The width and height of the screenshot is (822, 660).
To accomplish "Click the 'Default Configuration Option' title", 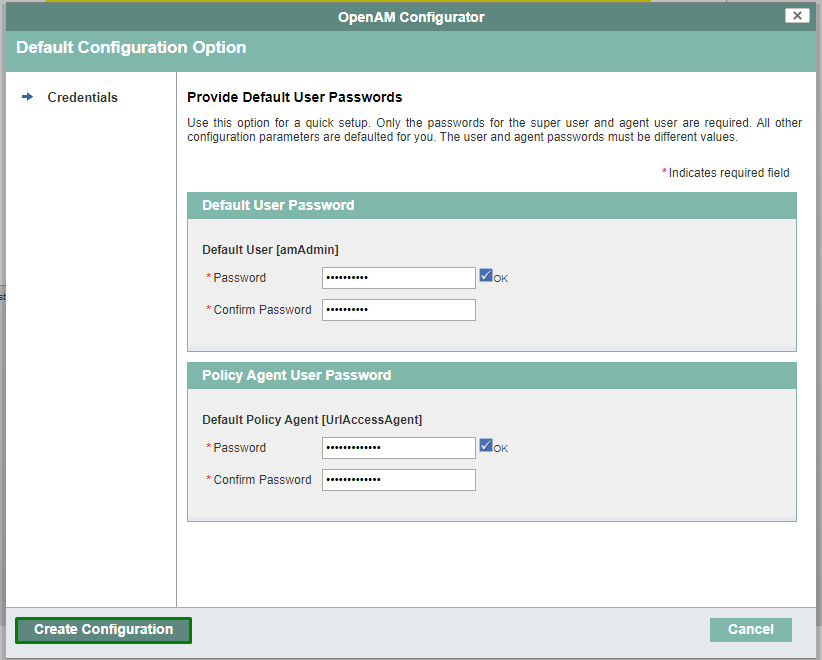I will tap(131, 48).
